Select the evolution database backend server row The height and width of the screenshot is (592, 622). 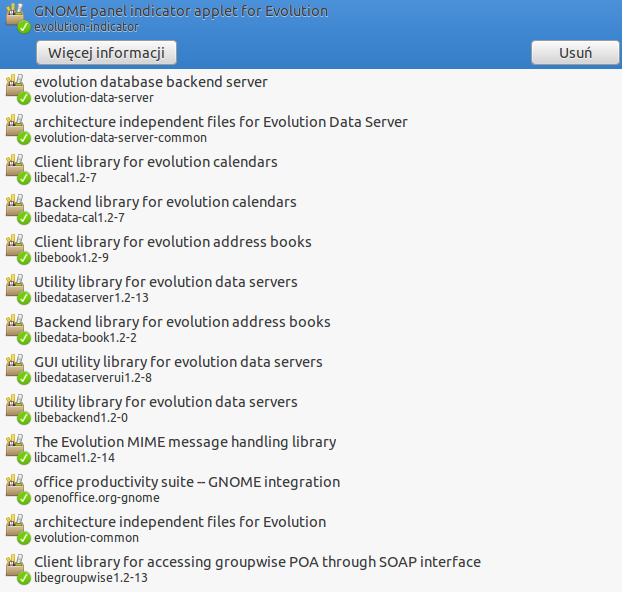[311, 89]
